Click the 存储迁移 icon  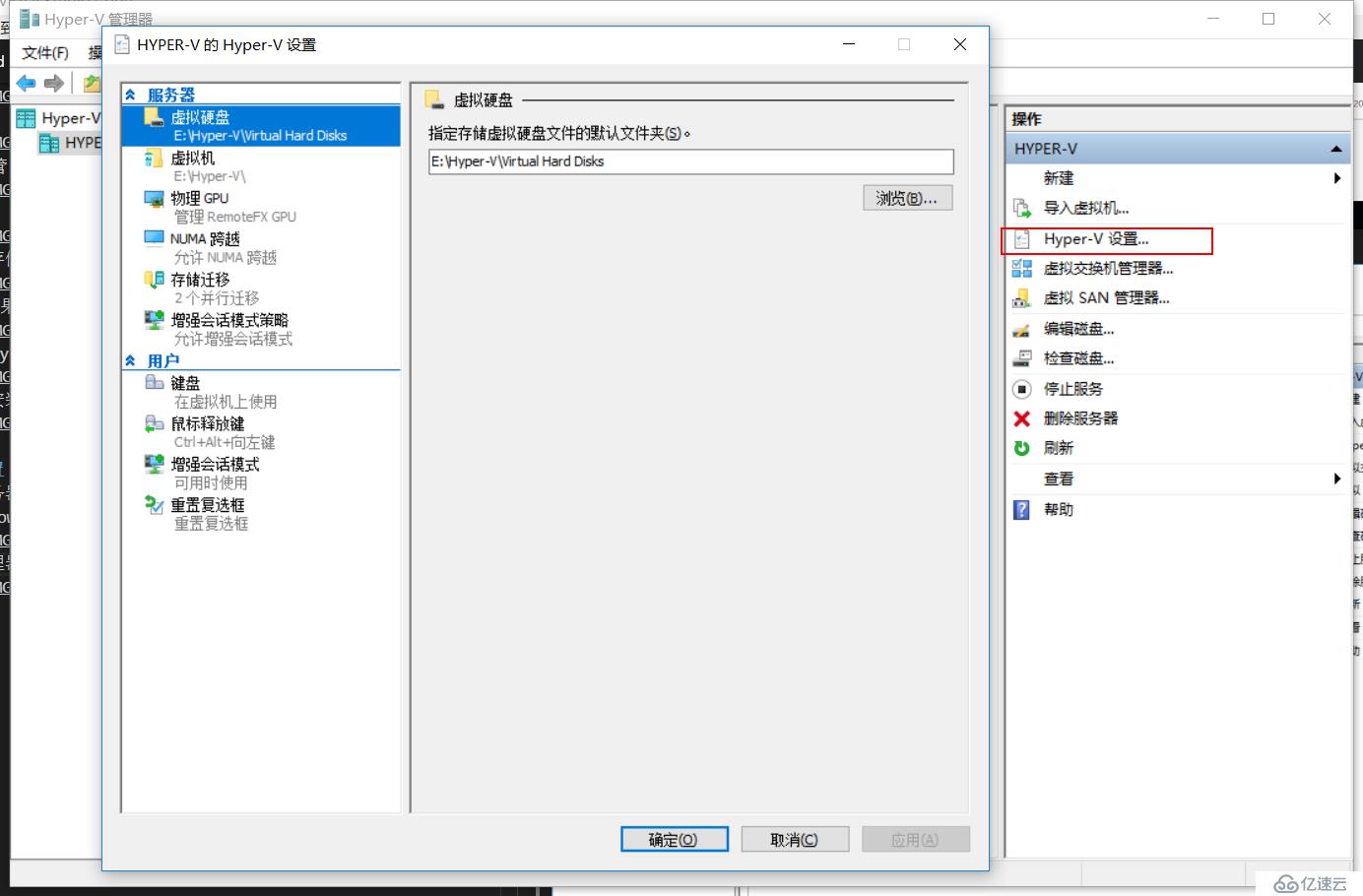click(154, 280)
